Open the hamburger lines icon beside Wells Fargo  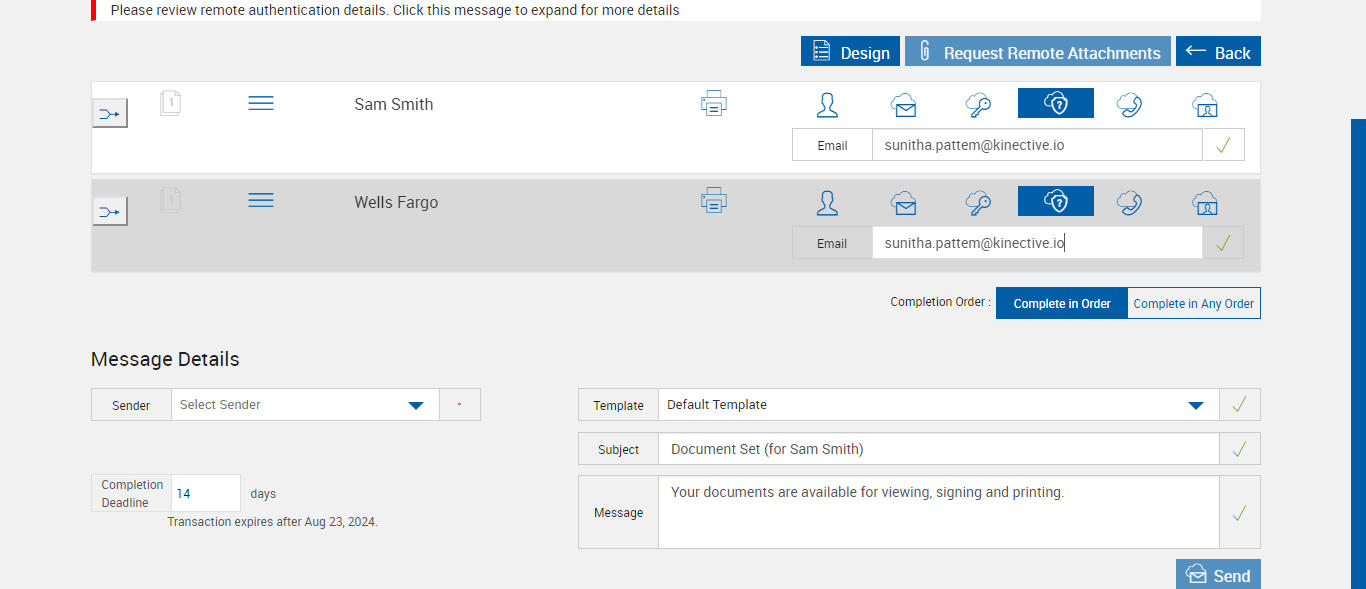tap(261, 201)
